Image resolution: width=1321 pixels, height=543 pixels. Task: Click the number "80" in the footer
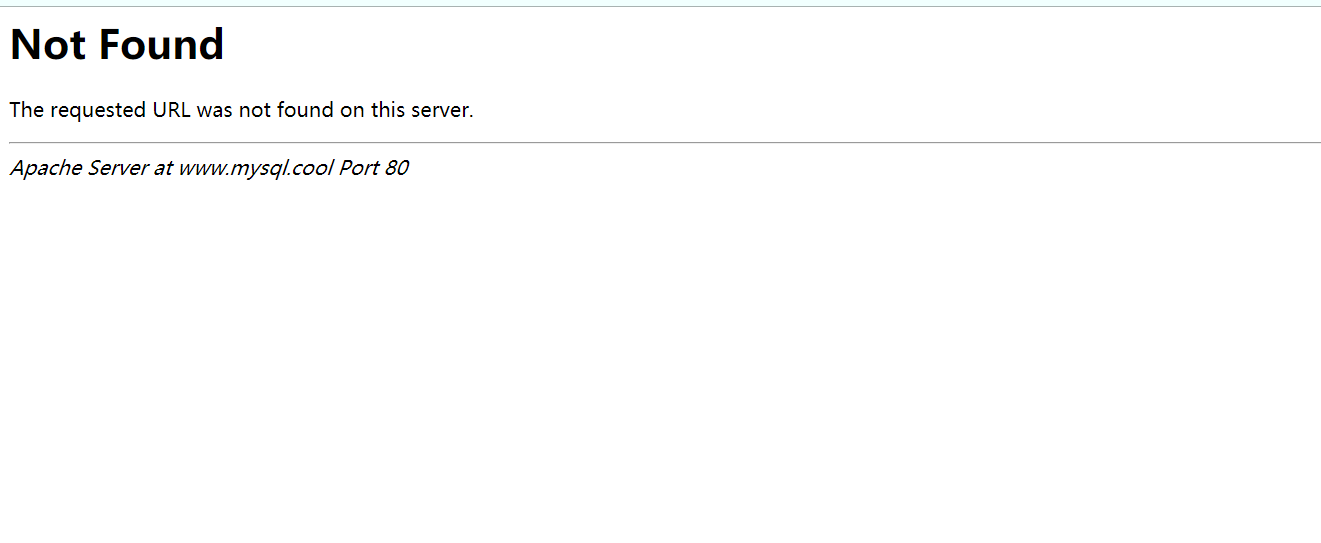tap(397, 168)
